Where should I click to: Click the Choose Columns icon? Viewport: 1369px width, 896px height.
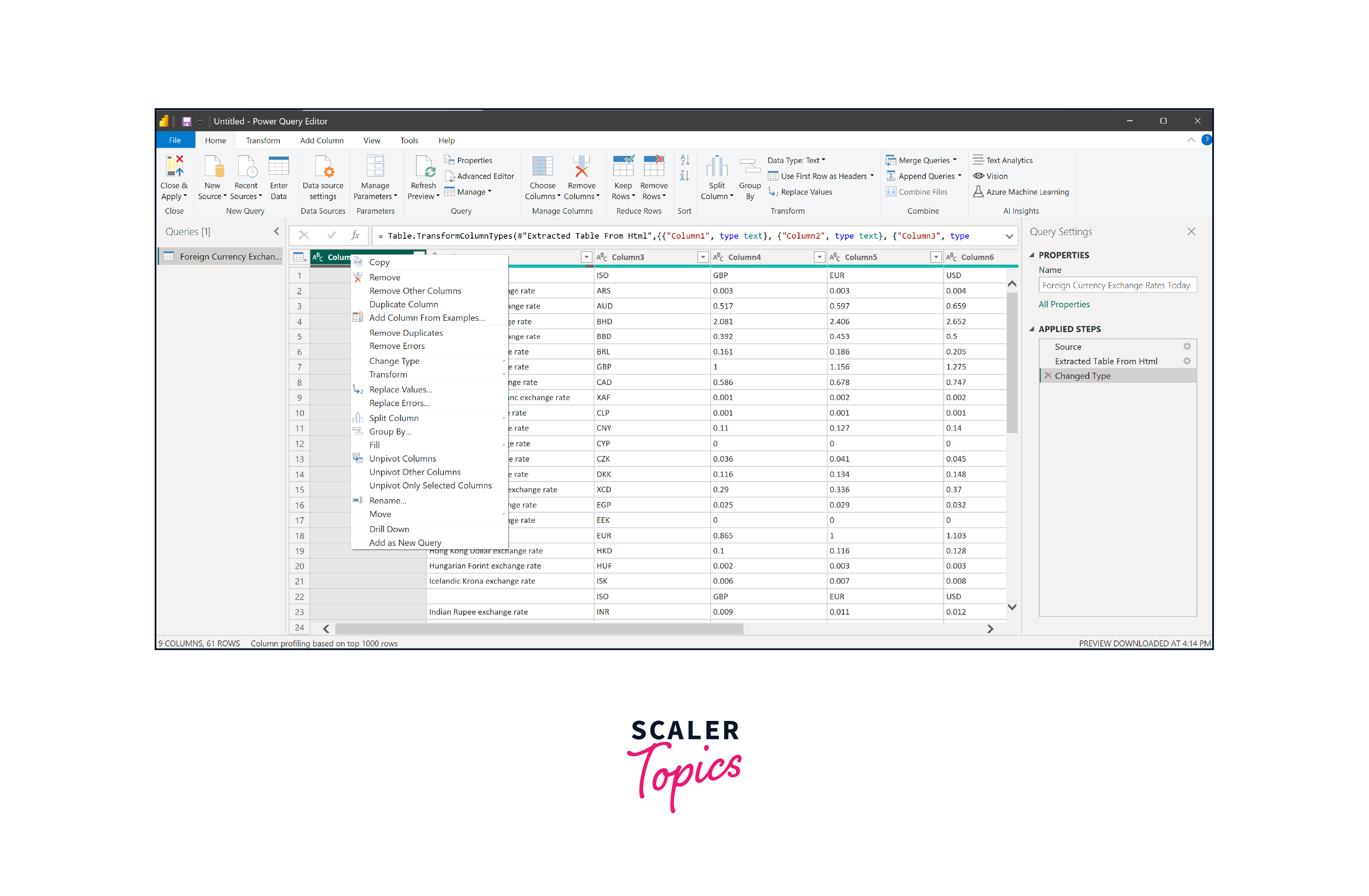point(543,167)
